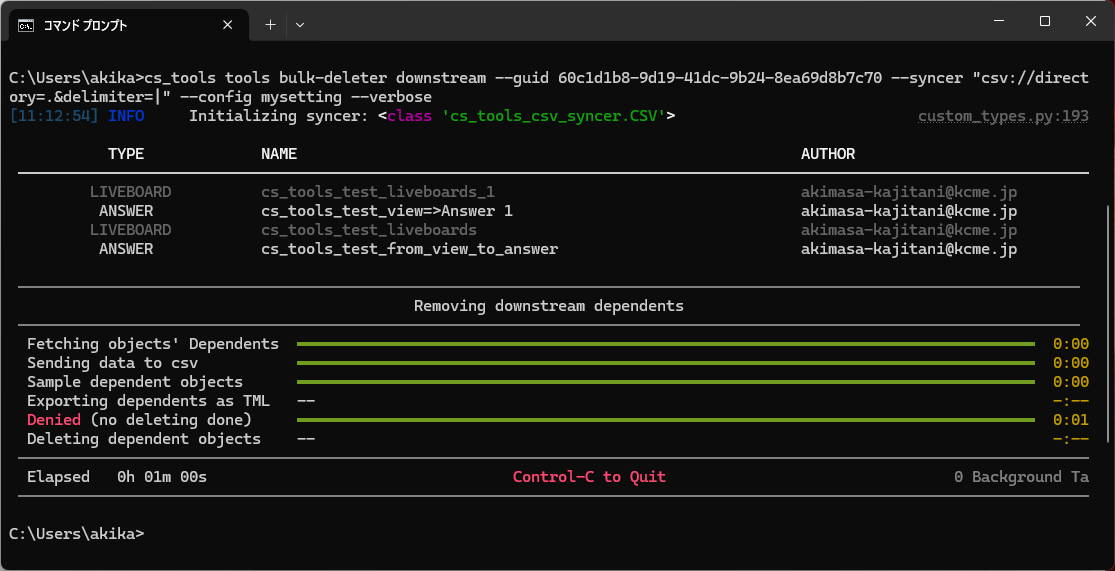Click the Denied progress bar
1115x571 pixels.
[x=665, y=420]
